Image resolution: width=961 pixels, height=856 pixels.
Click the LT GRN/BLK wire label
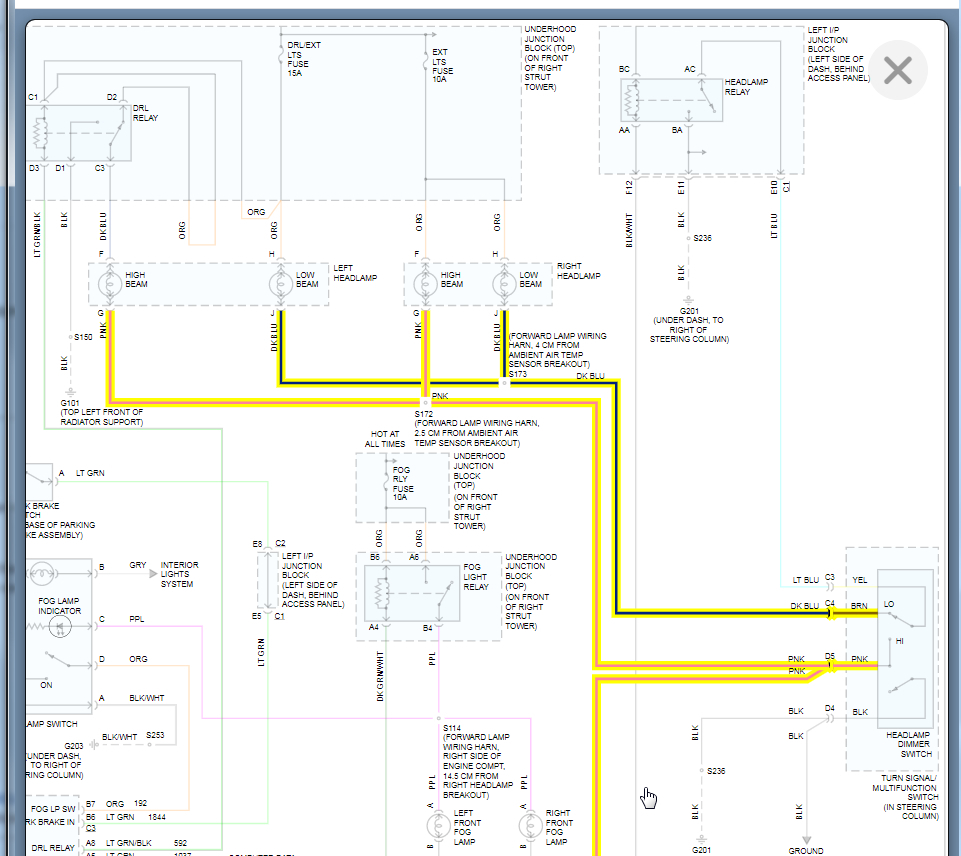point(129,843)
